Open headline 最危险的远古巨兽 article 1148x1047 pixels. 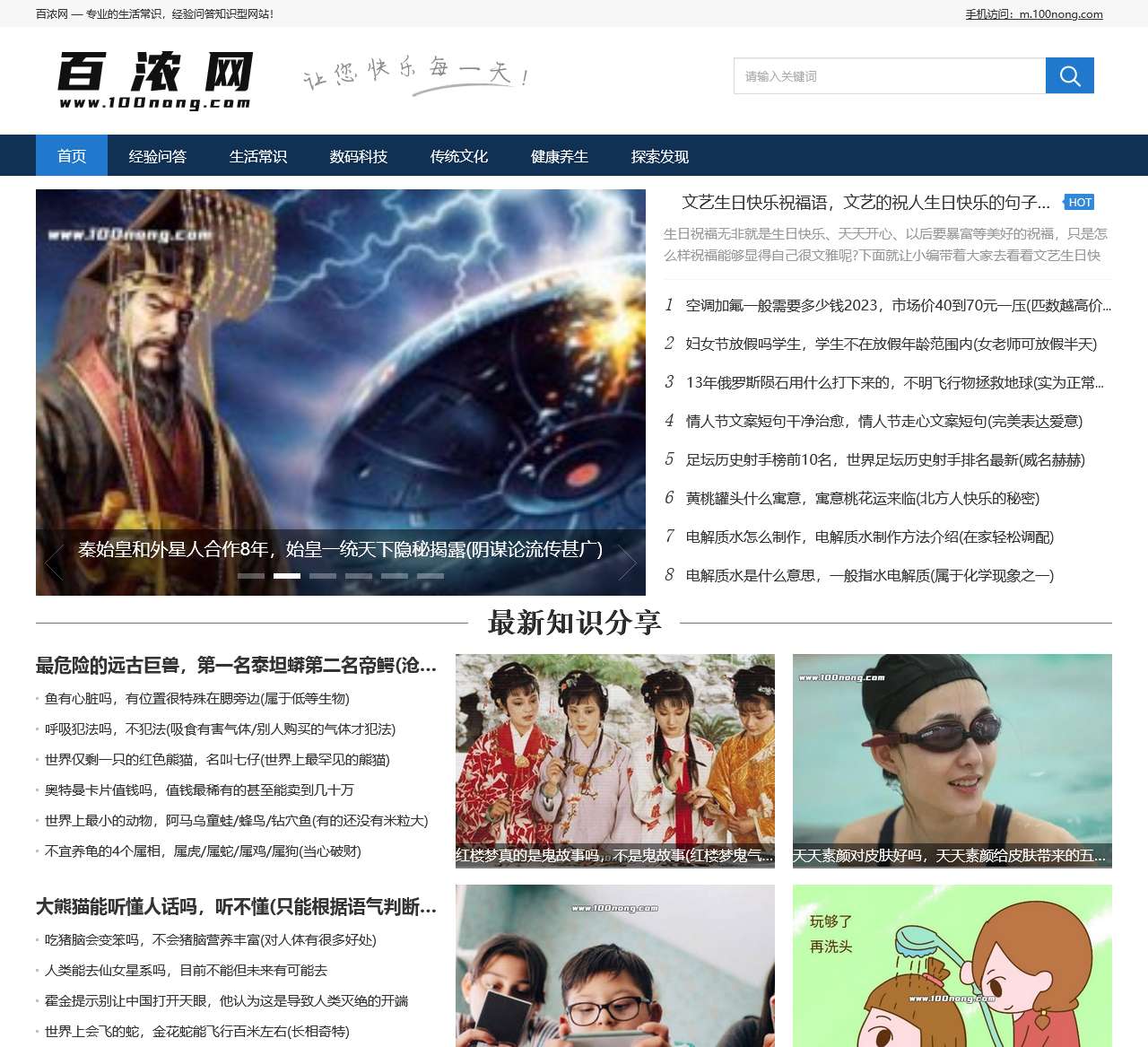237,666
